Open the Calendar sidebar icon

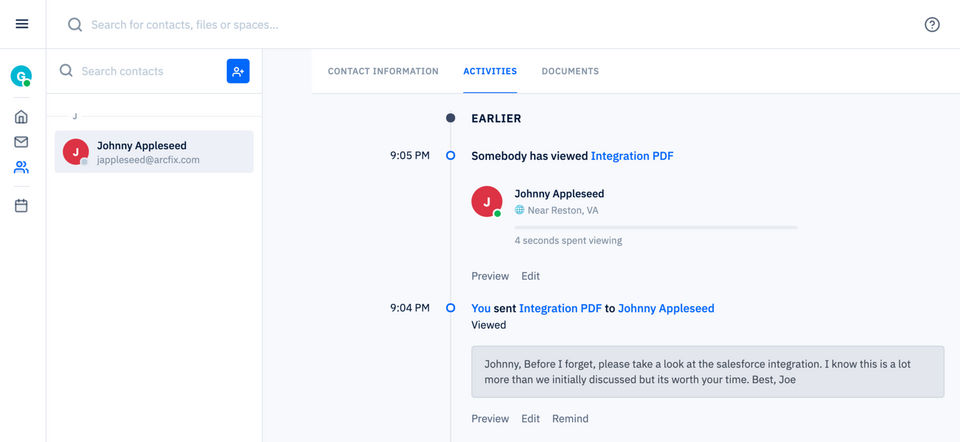click(21, 206)
